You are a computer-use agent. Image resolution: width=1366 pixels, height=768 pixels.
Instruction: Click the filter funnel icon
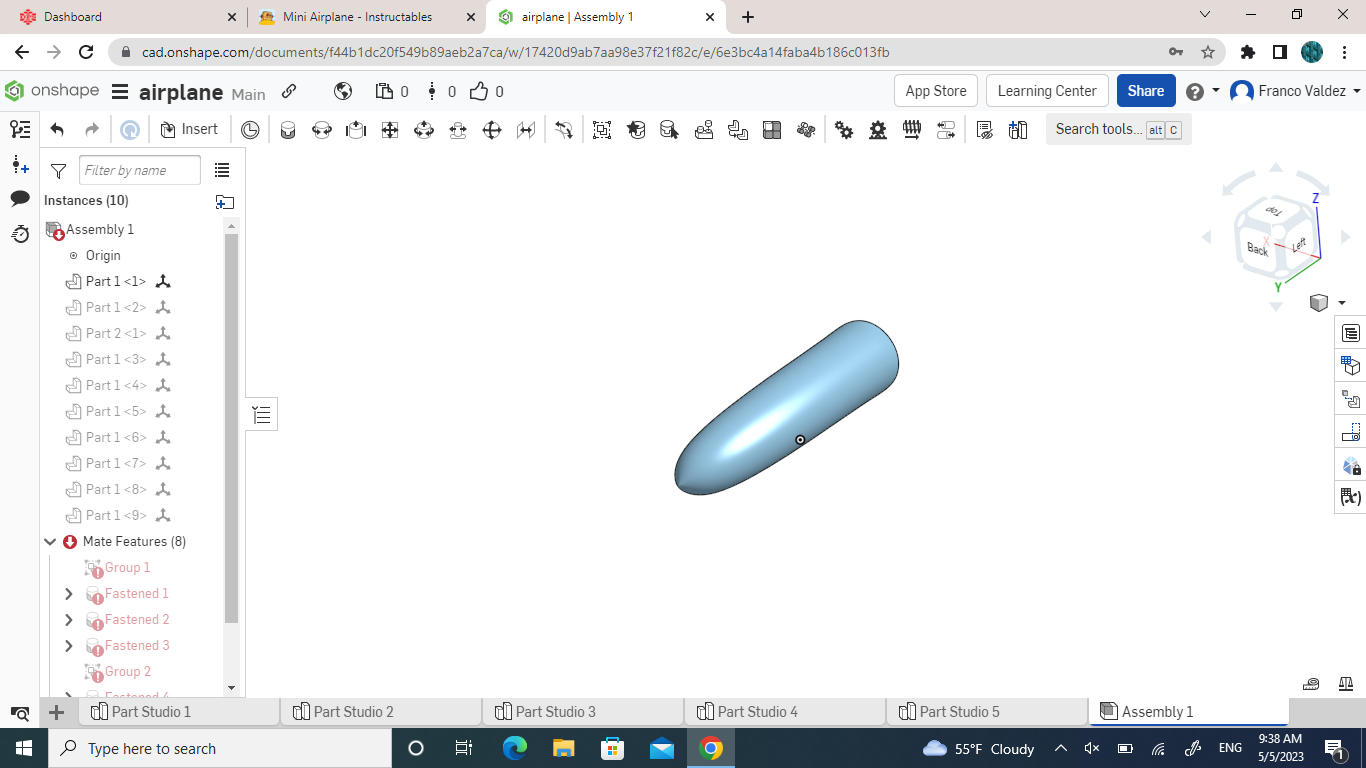coord(58,171)
